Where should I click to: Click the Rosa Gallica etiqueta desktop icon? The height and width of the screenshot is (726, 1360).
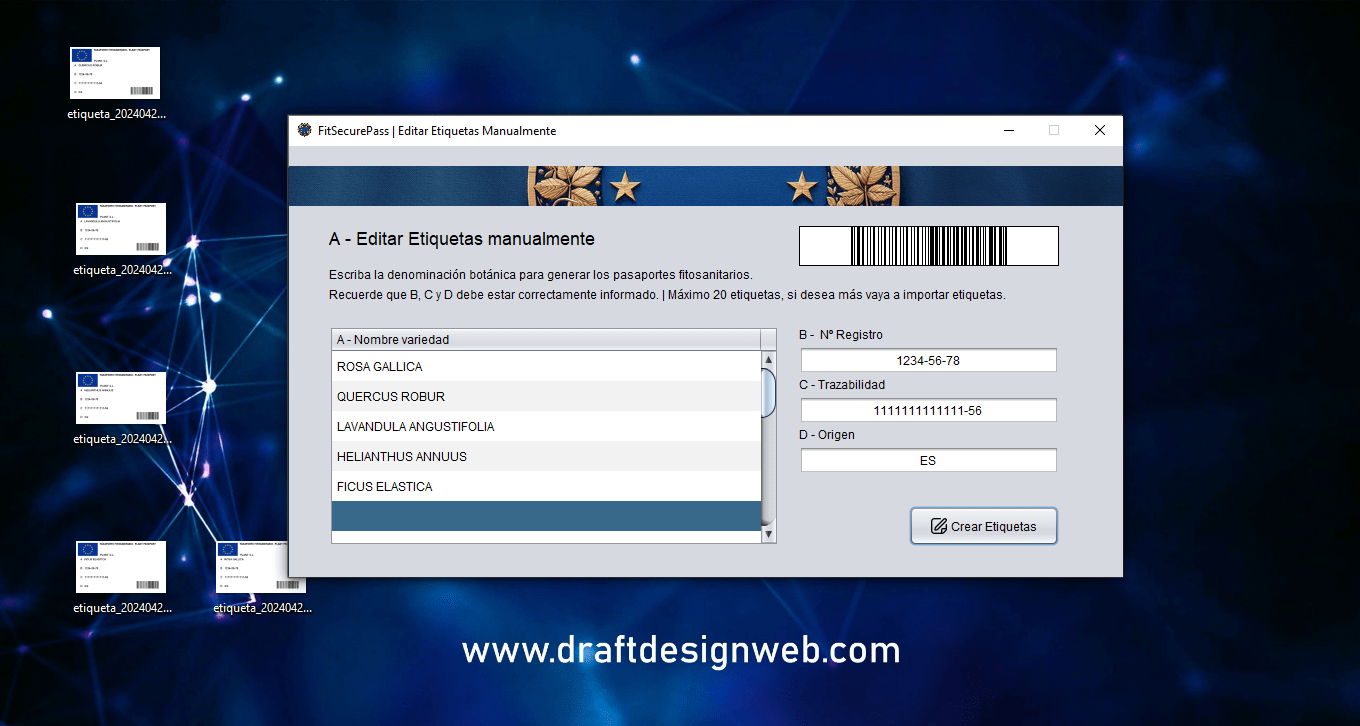pyautogui.click(x=261, y=567)
